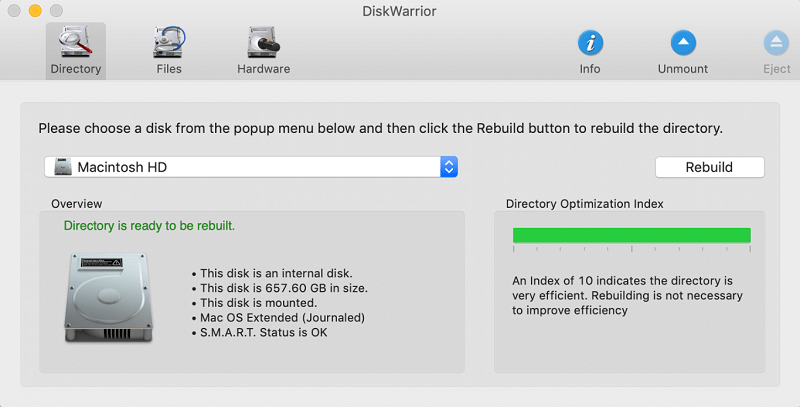
Task: Click the Eject toolbar icon
Action: (x=776, y=43)
